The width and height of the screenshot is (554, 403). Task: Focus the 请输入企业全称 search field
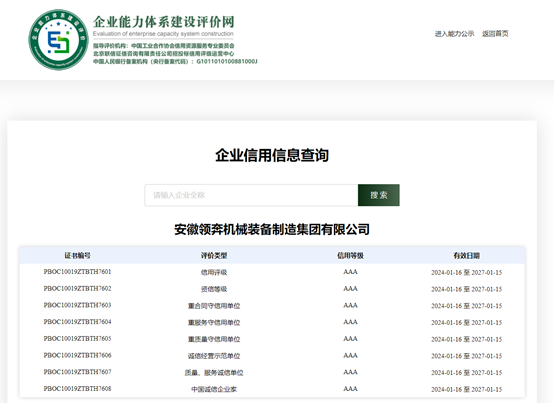click(251, 195)
